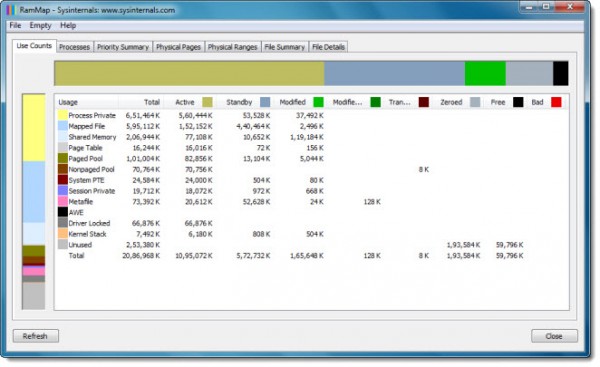Click the Zeroed gray color swatch
Image resolution: width=600 pixels, height=367 pixels.
coord(475,102)
